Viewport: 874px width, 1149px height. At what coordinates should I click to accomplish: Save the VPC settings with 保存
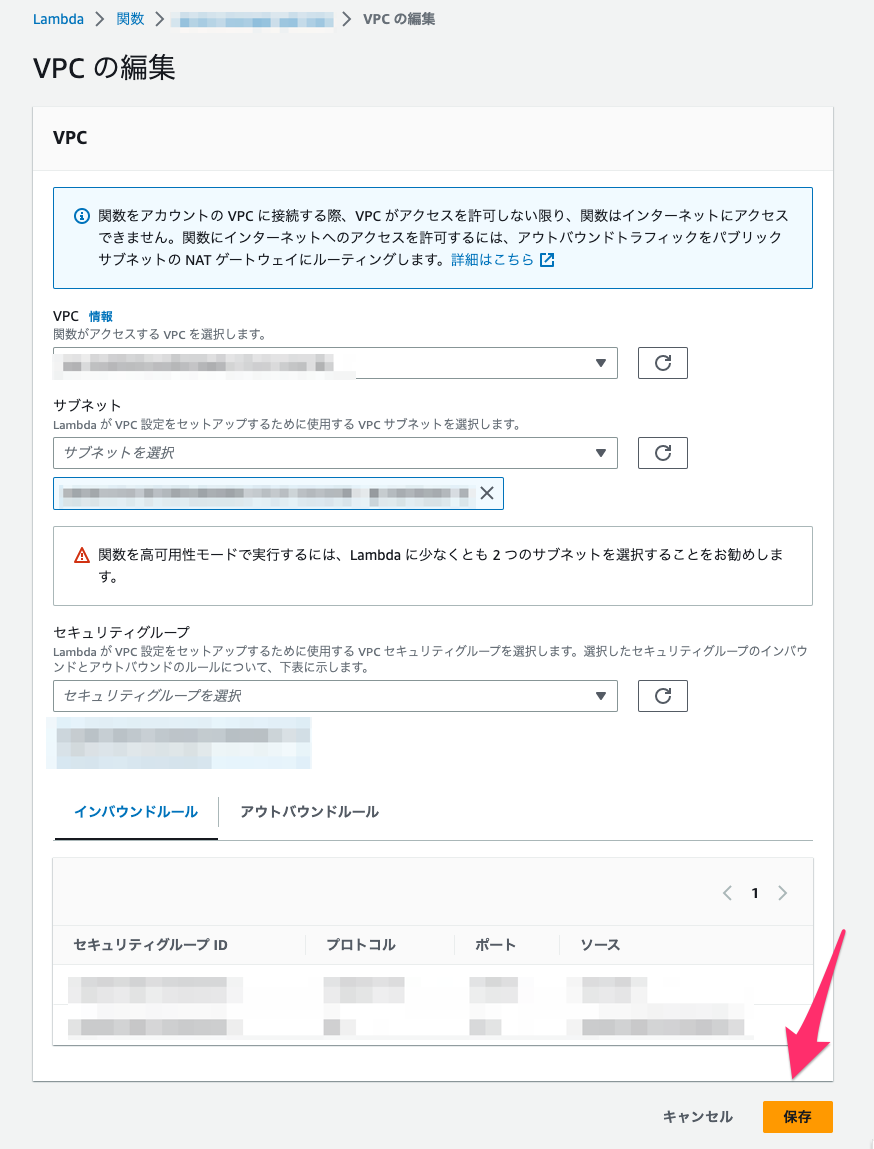(797, 1117)
